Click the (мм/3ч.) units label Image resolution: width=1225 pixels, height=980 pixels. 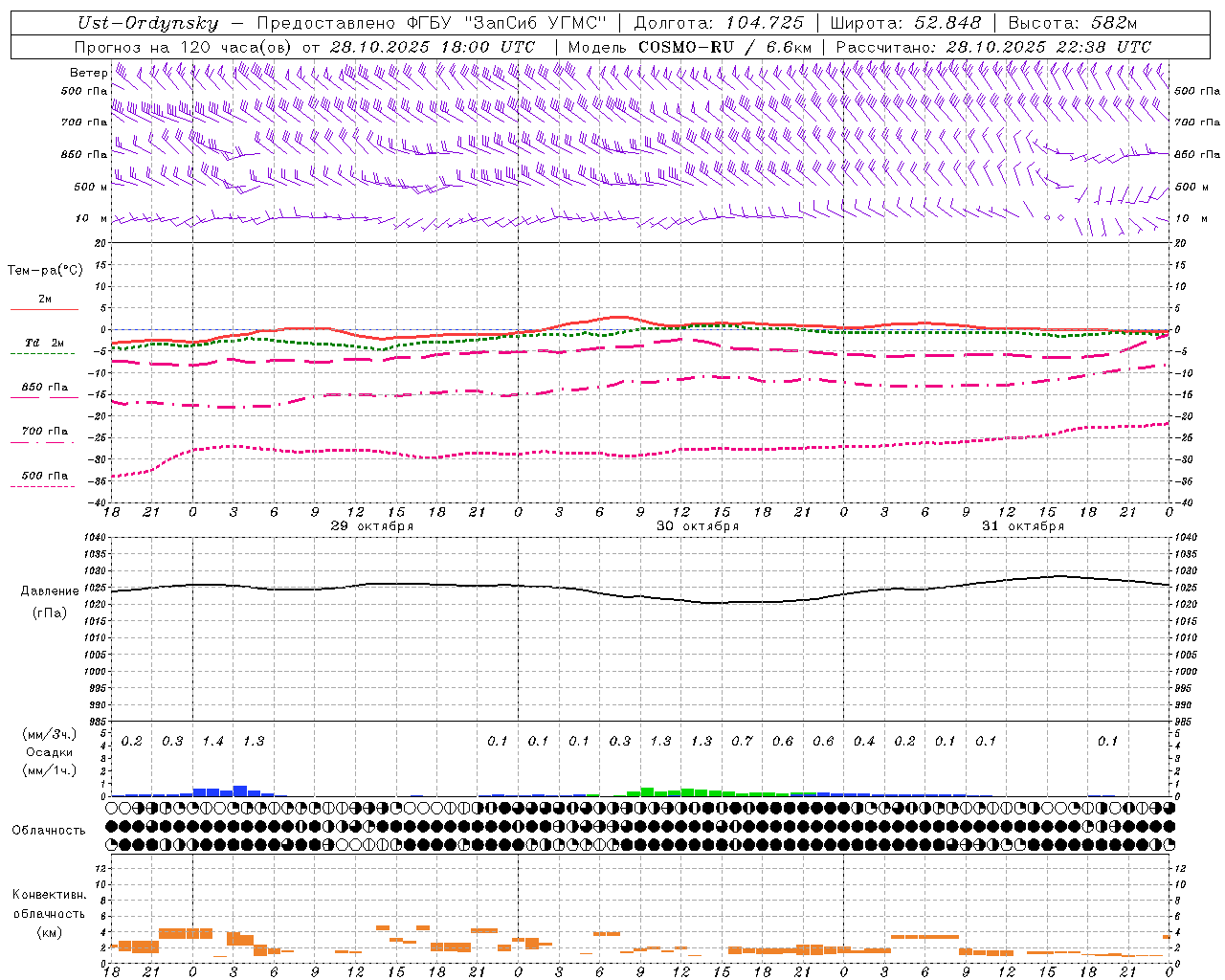[x=50, y=735]
